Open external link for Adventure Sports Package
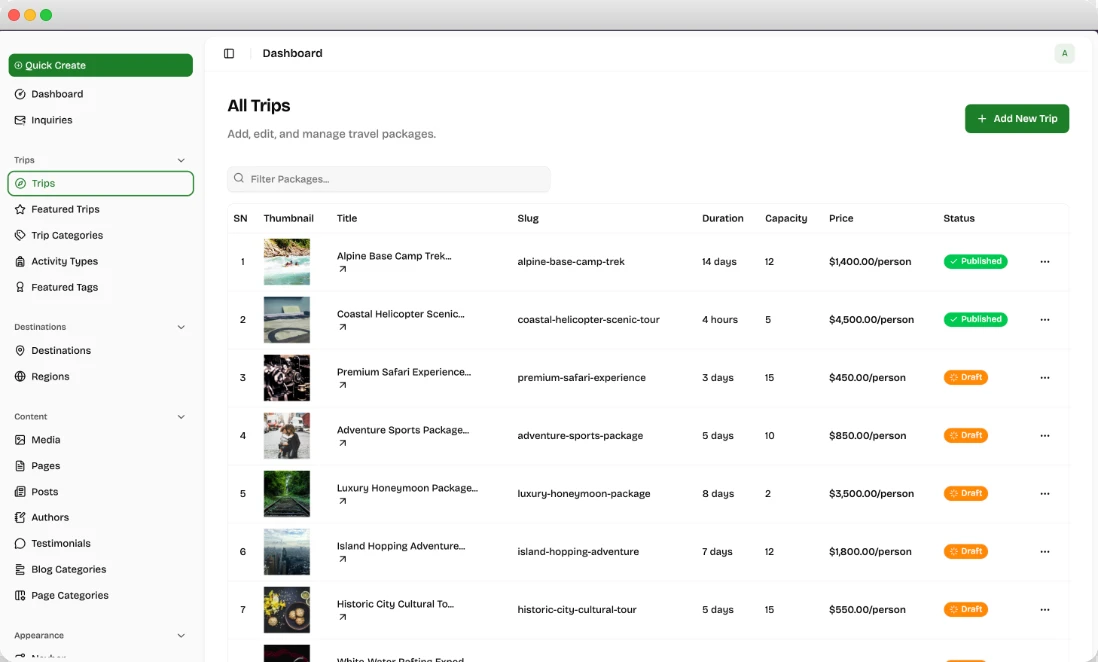Viewport: 1098px width, 662px height. 342,443
